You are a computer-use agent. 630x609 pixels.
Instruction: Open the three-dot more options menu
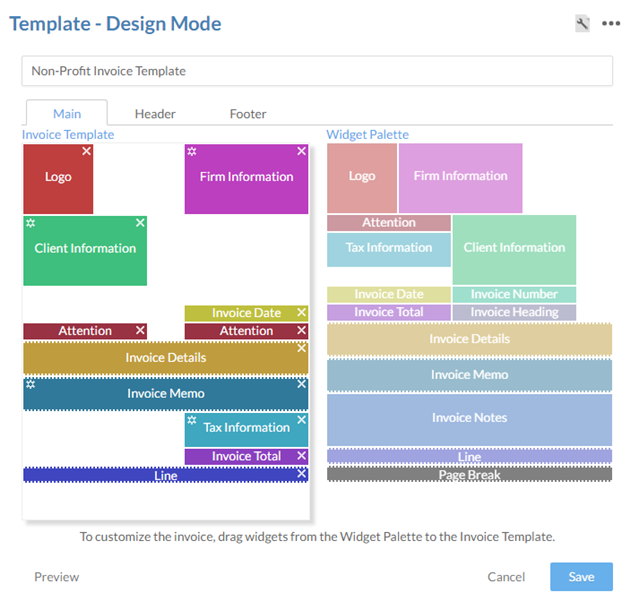pyautogui.click(x=610, y=24)
